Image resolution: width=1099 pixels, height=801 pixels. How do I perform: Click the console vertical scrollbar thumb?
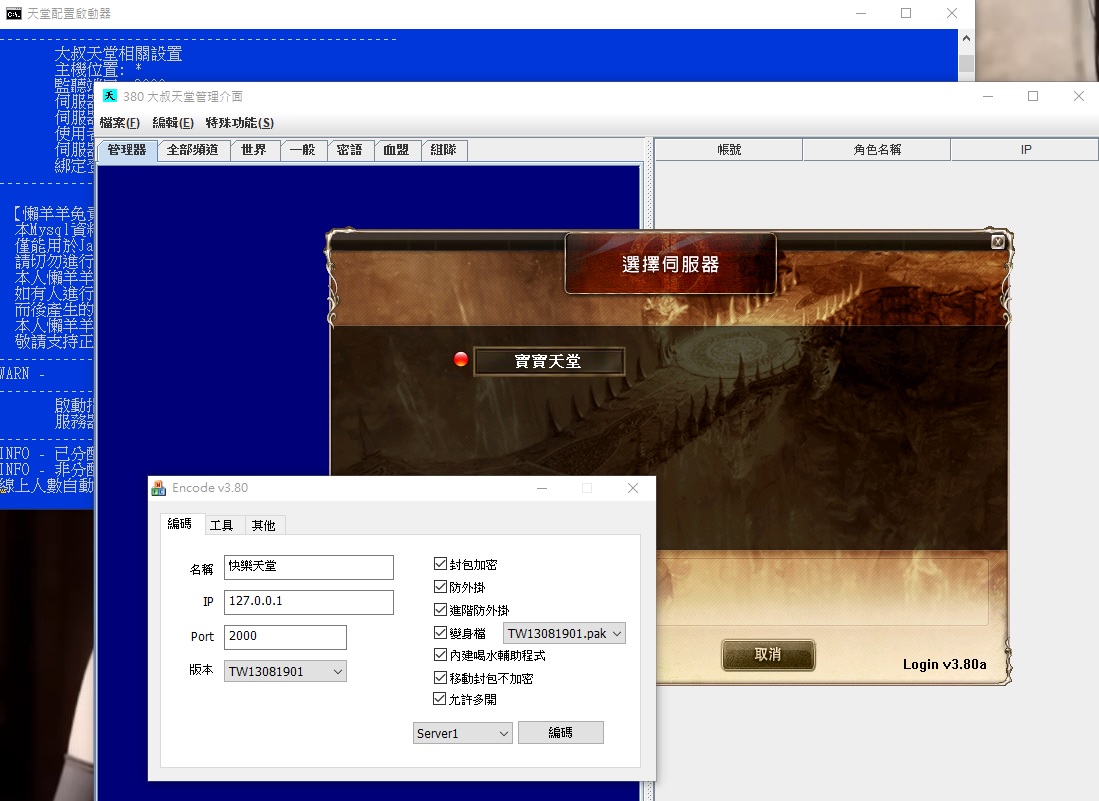coord(967,63)
